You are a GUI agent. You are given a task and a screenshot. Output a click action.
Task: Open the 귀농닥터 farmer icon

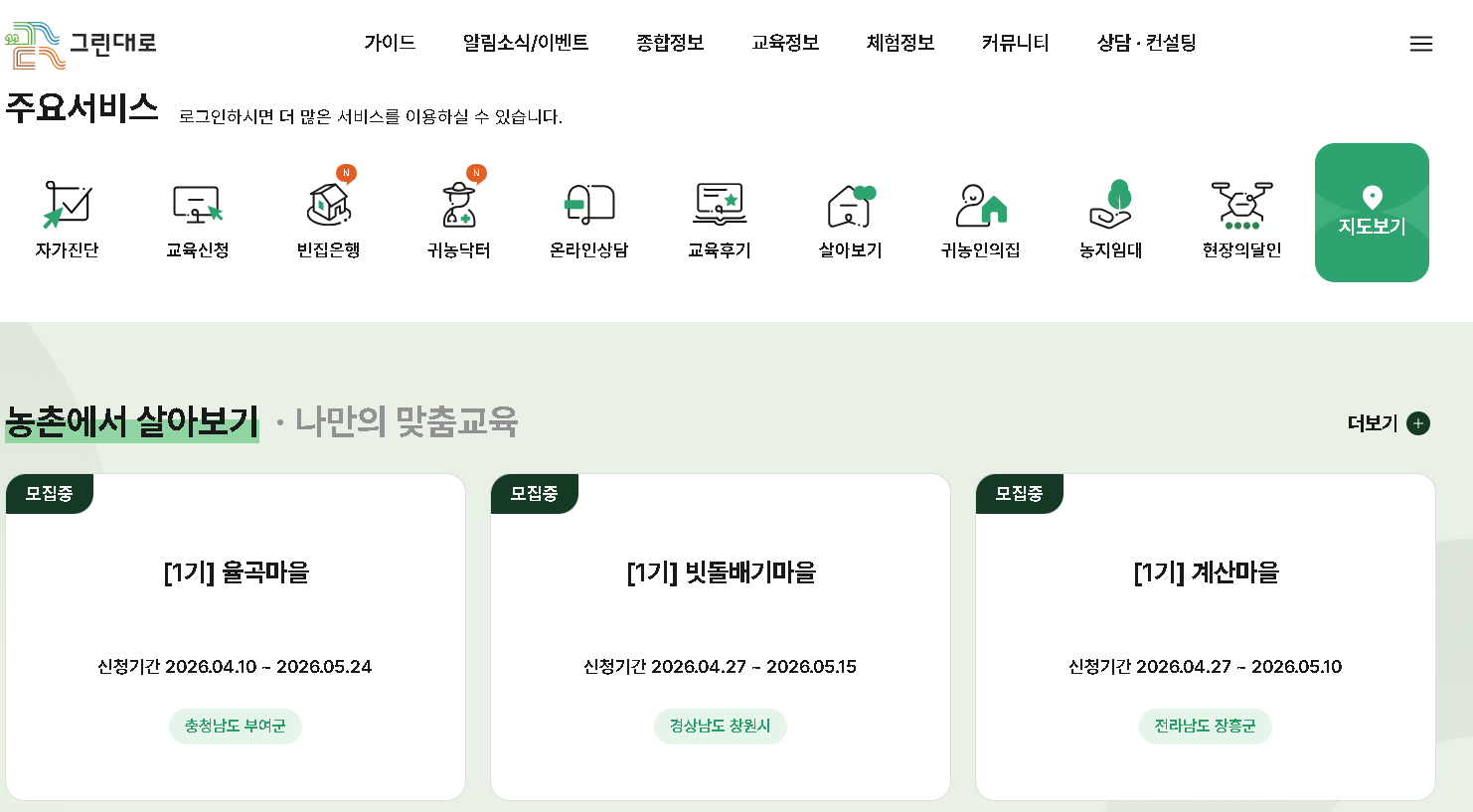point(459,204)
